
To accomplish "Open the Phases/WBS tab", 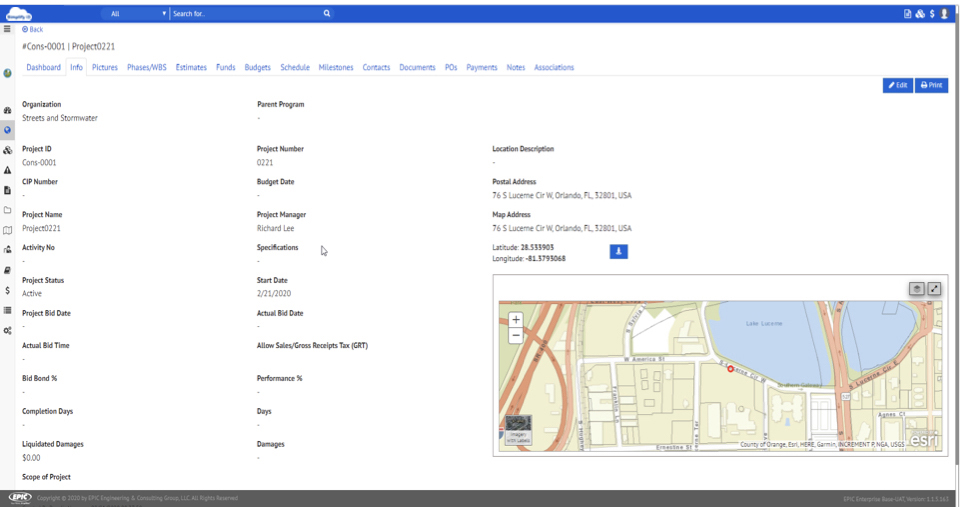I will [x=147, y=68].
